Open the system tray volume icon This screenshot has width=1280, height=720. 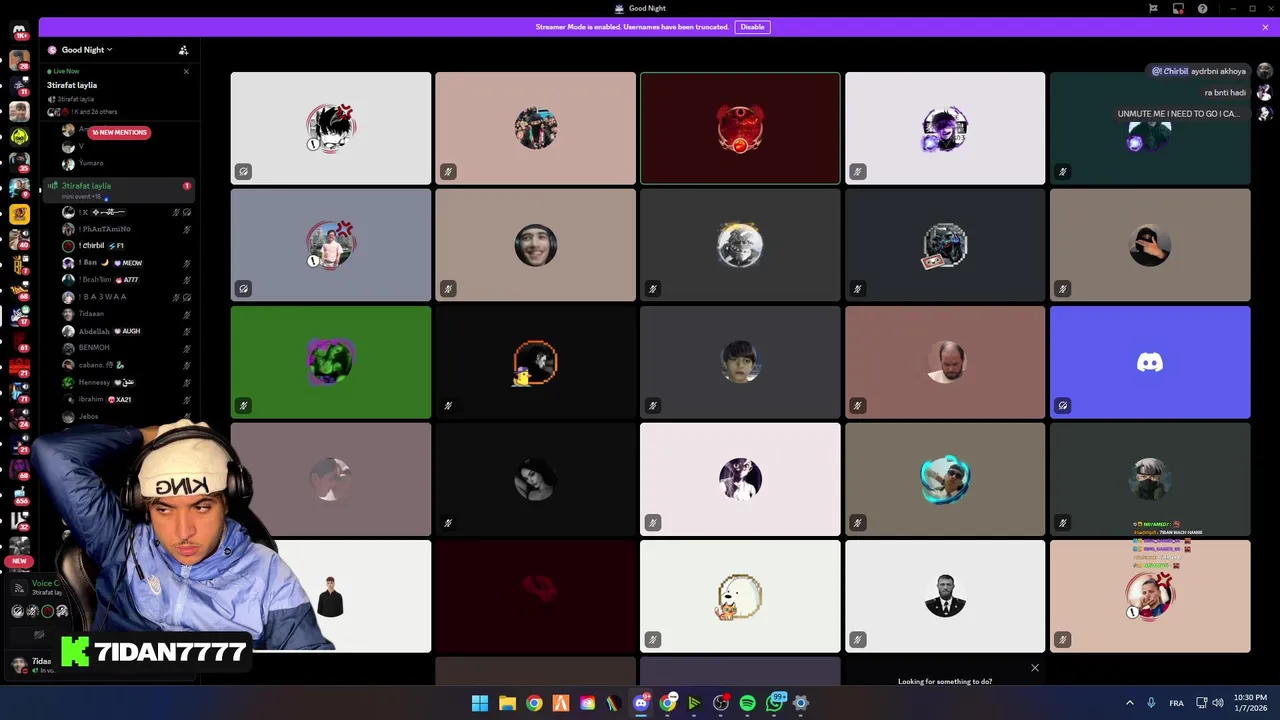point(1218,703)
